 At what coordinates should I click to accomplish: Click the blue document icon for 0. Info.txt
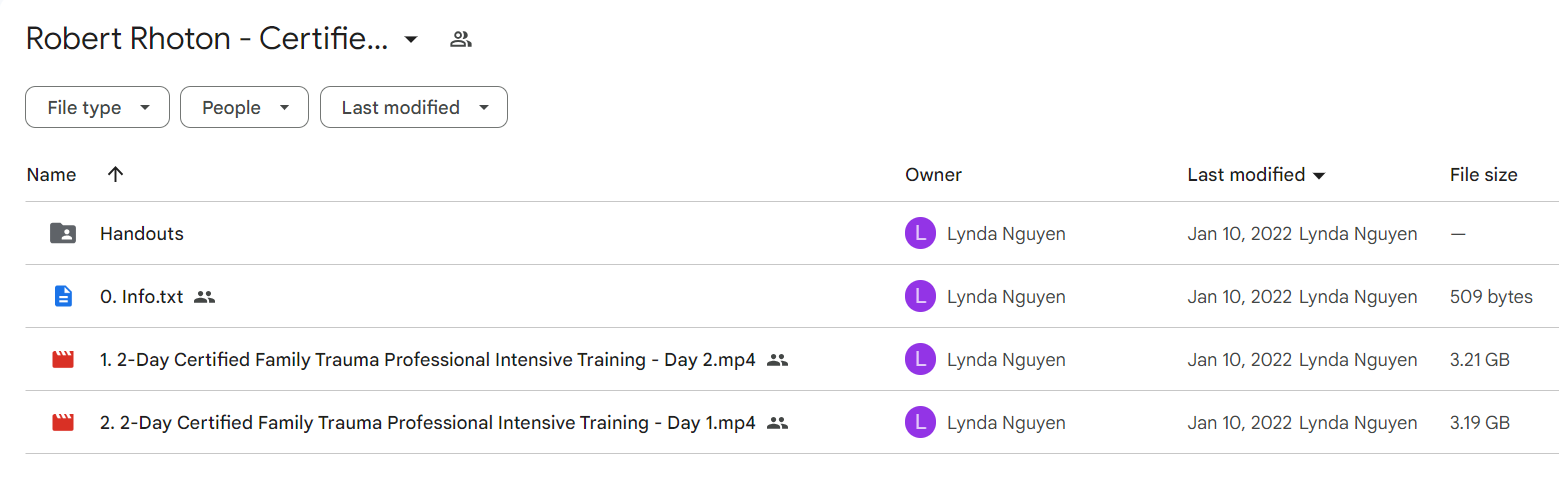[63, 297]
